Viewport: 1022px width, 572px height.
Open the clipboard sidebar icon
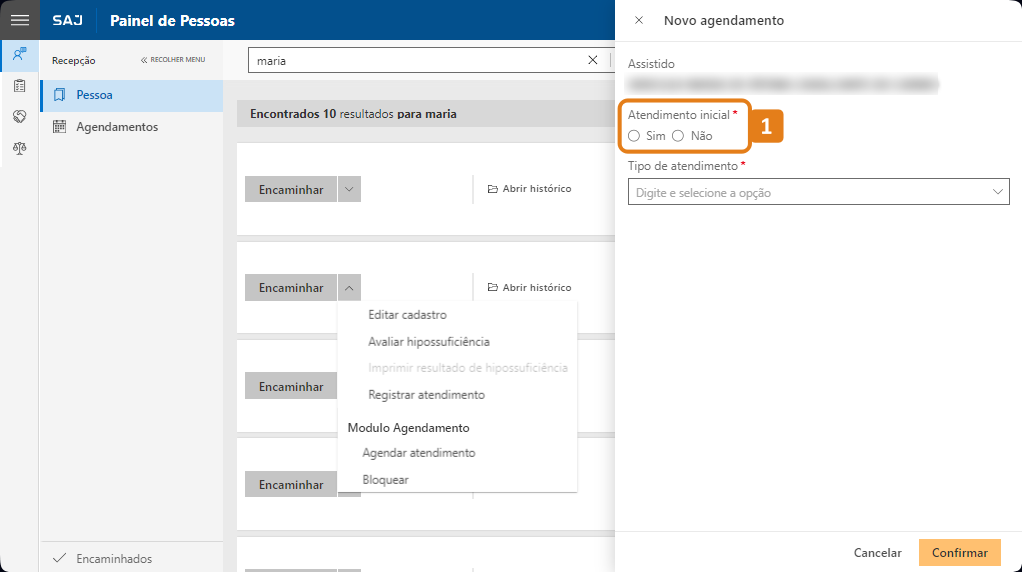pyautogui.click(x=20, y=85)
